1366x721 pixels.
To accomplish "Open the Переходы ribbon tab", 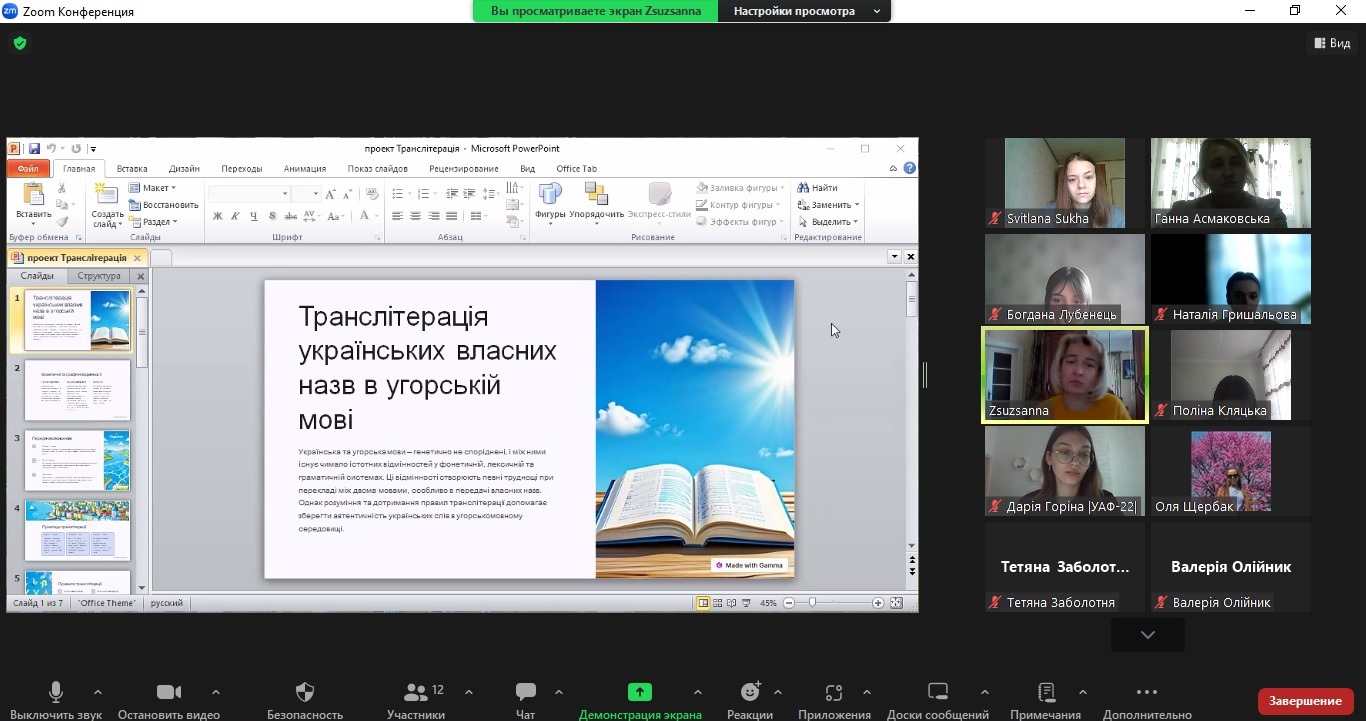I will [242, 169].
